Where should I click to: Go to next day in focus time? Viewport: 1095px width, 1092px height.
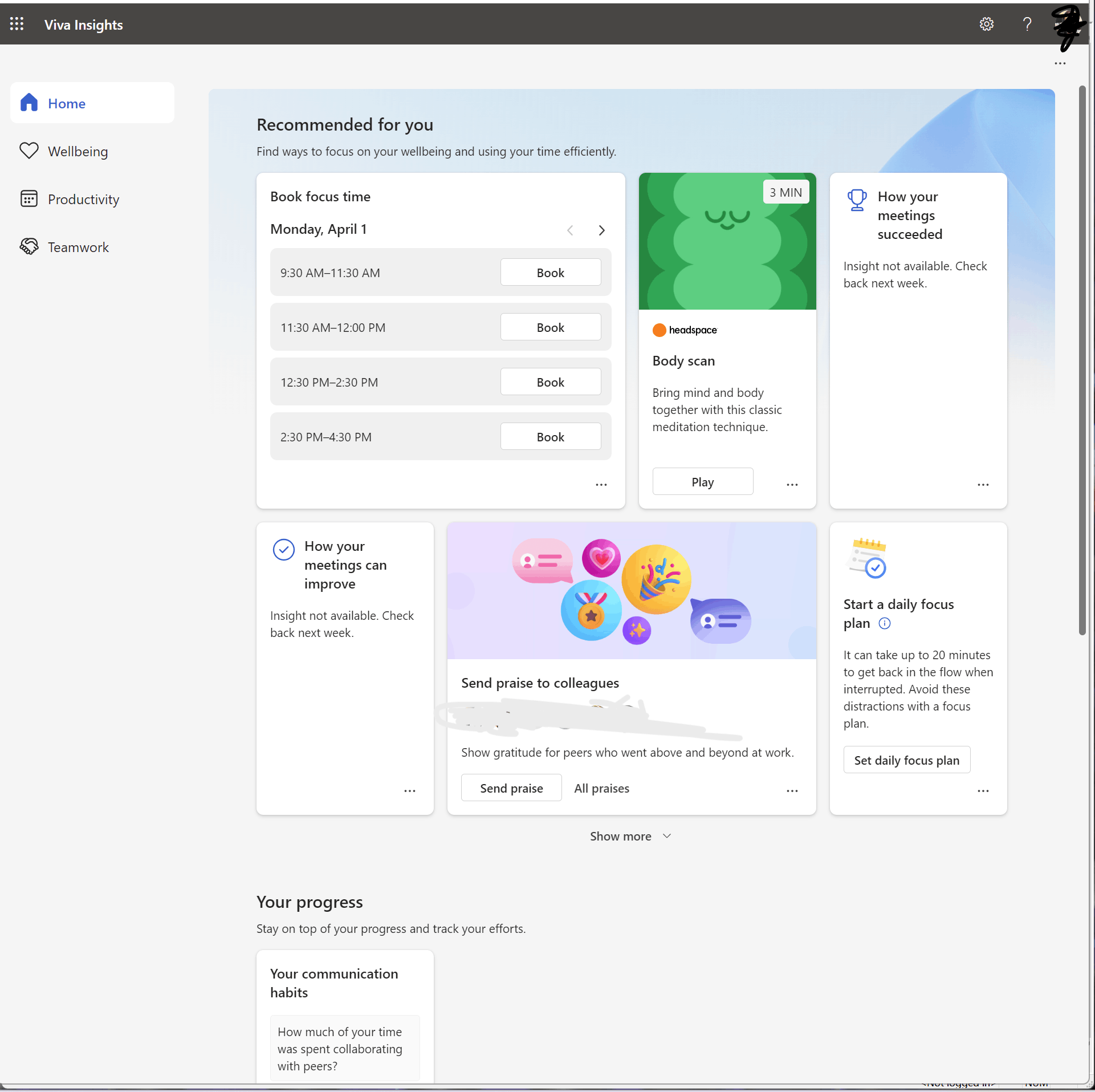[x=601, y=230]
